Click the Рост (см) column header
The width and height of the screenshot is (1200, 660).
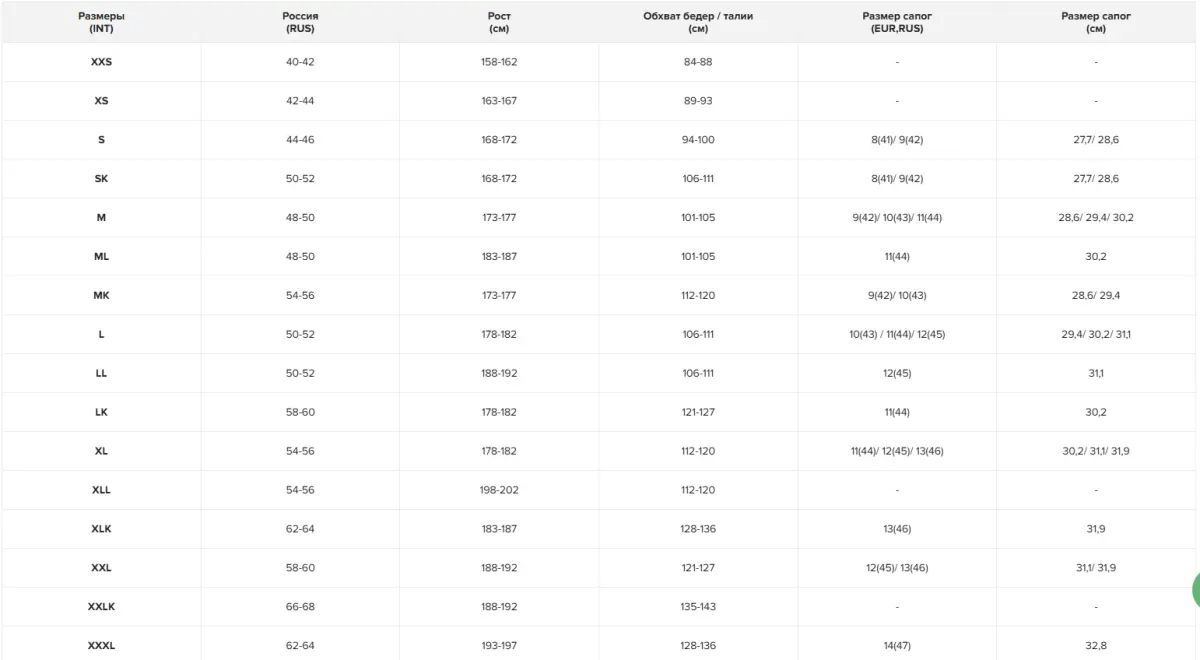point(499,22)
